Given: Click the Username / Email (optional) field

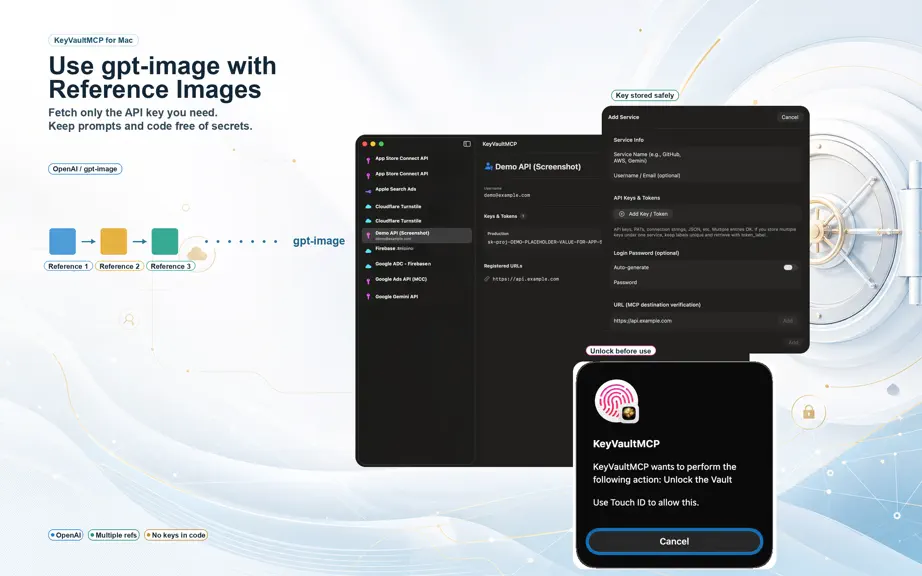Looking at the screenshot, I should pyautogui.click(x=706, y=175).
